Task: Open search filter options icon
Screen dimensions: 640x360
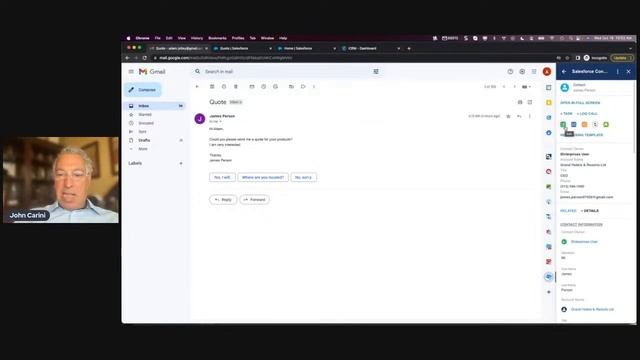Action: point(376,71)
